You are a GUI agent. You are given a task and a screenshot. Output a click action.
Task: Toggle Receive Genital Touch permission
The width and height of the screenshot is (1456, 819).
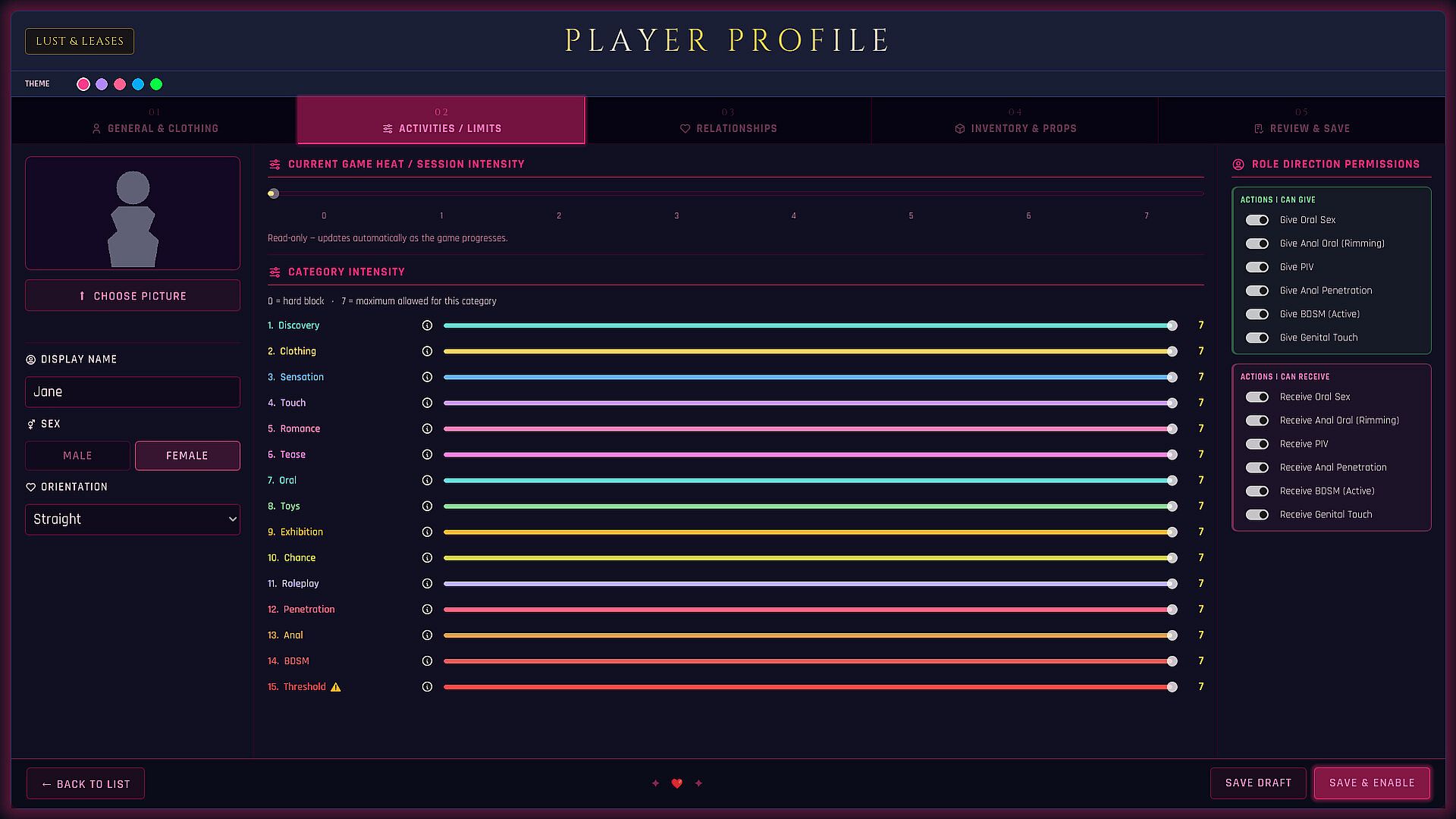[x=1257, y=514]
